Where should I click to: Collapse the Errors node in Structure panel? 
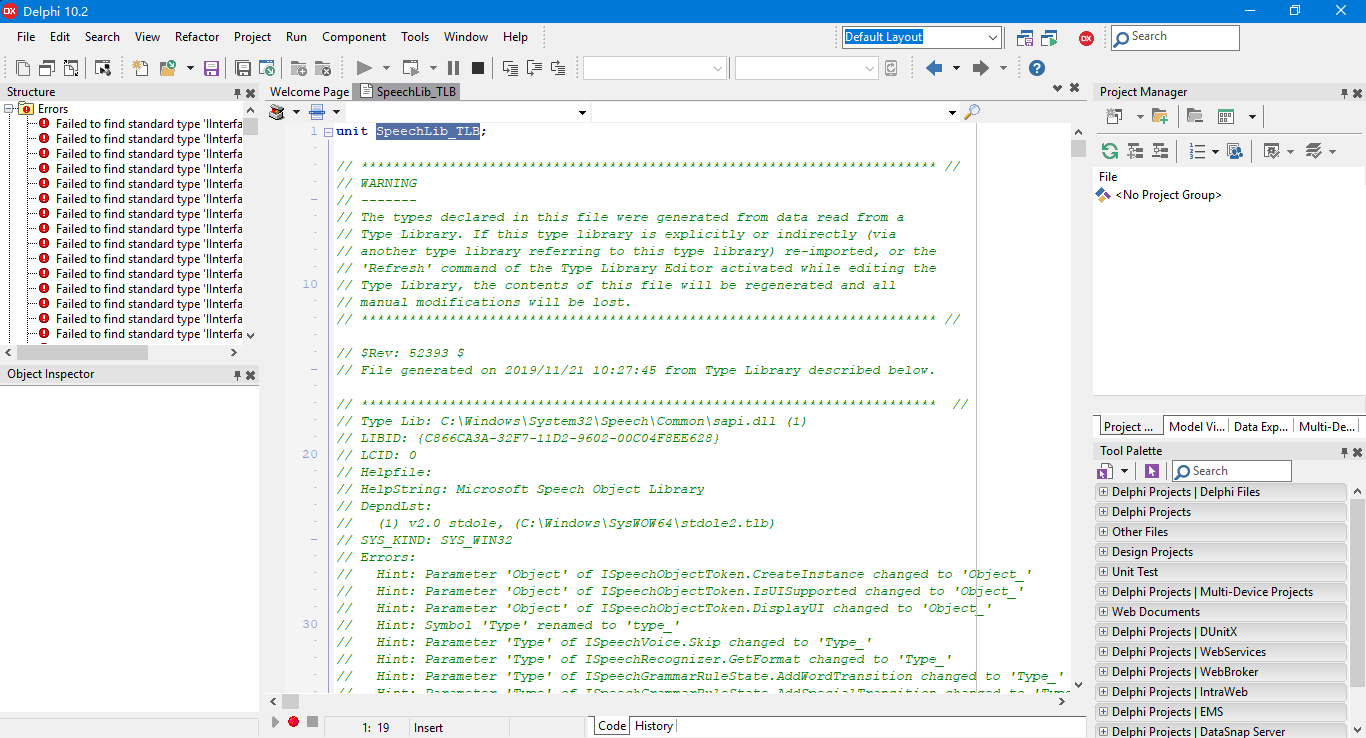click(8, 108)
